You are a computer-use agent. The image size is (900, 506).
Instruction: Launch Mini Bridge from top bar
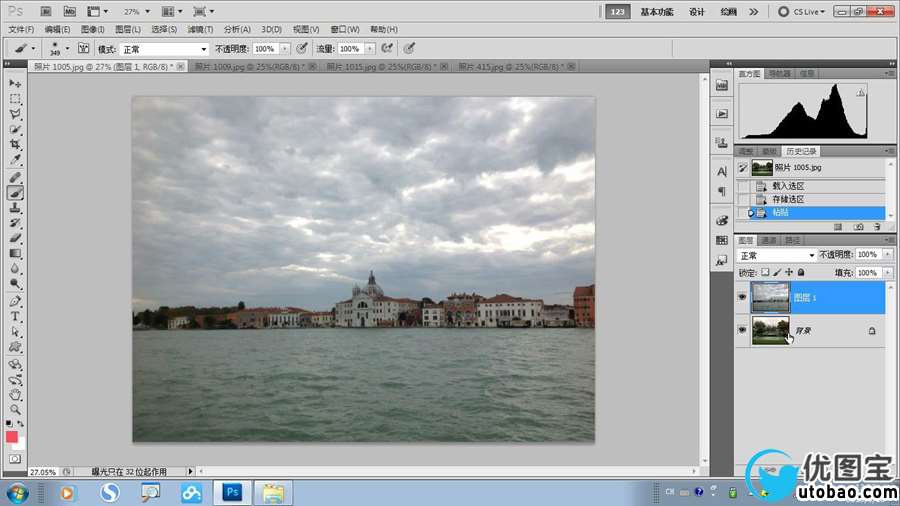pyautogui.click(x=69, y=11)
